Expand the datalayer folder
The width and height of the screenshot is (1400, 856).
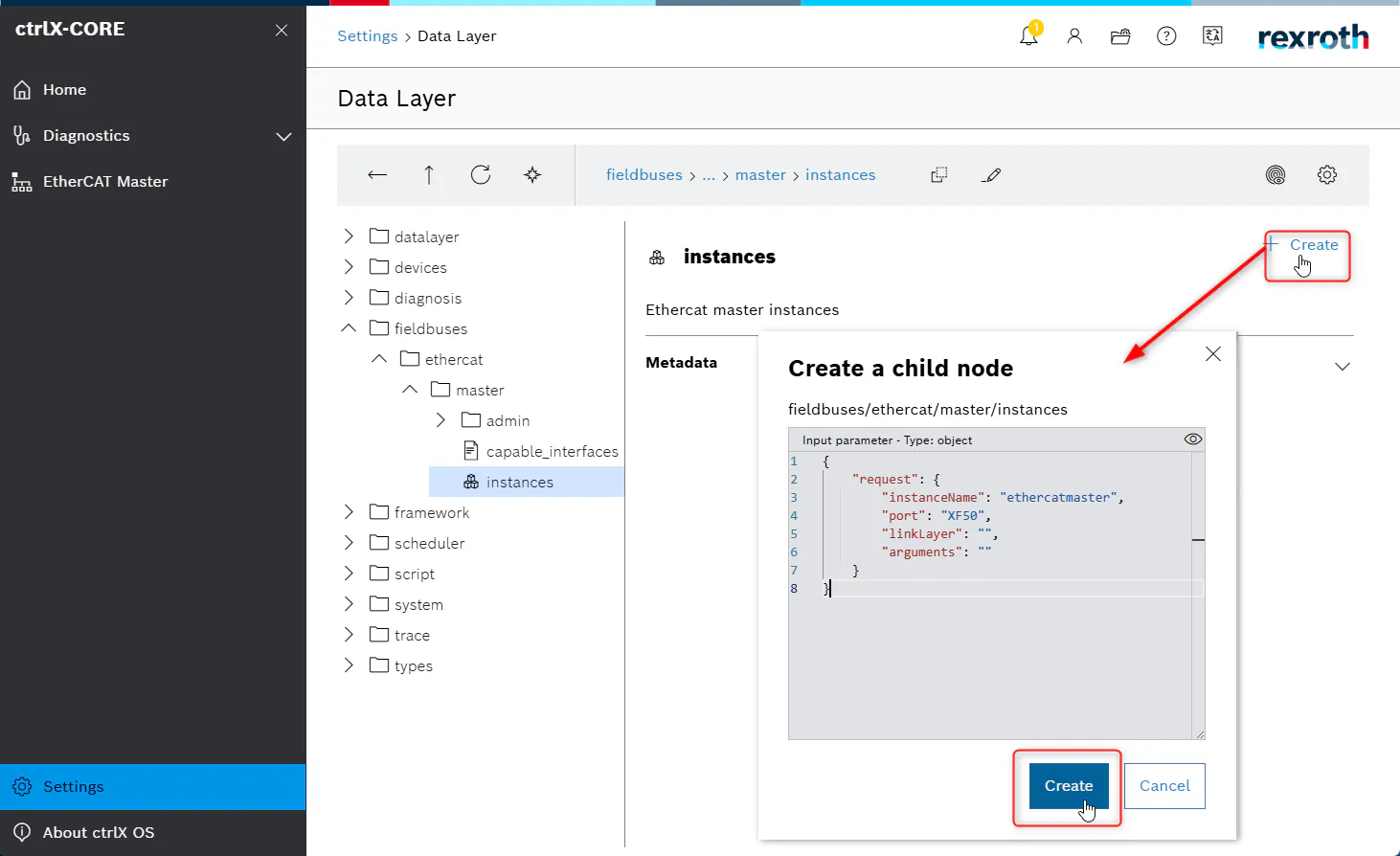pos(349,237)
